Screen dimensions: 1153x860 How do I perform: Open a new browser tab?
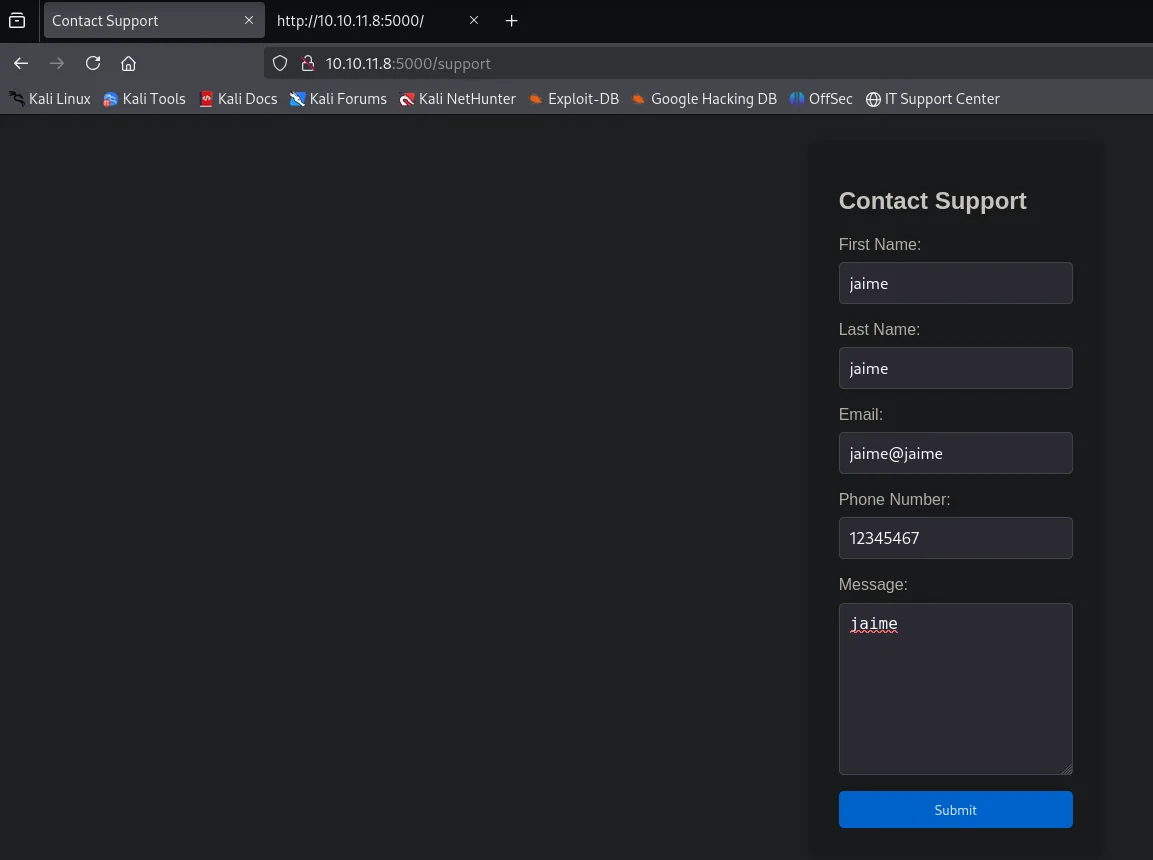pos(512,21)
